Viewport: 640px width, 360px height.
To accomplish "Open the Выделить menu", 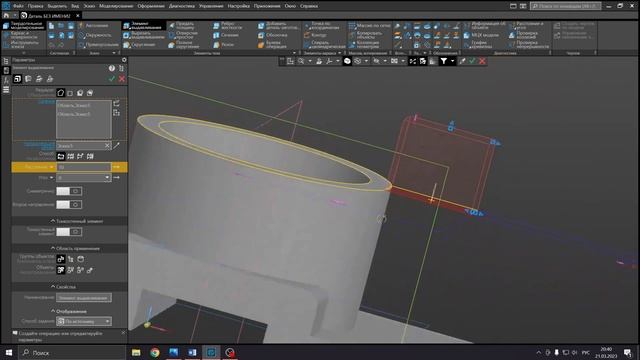I will 57,6.
